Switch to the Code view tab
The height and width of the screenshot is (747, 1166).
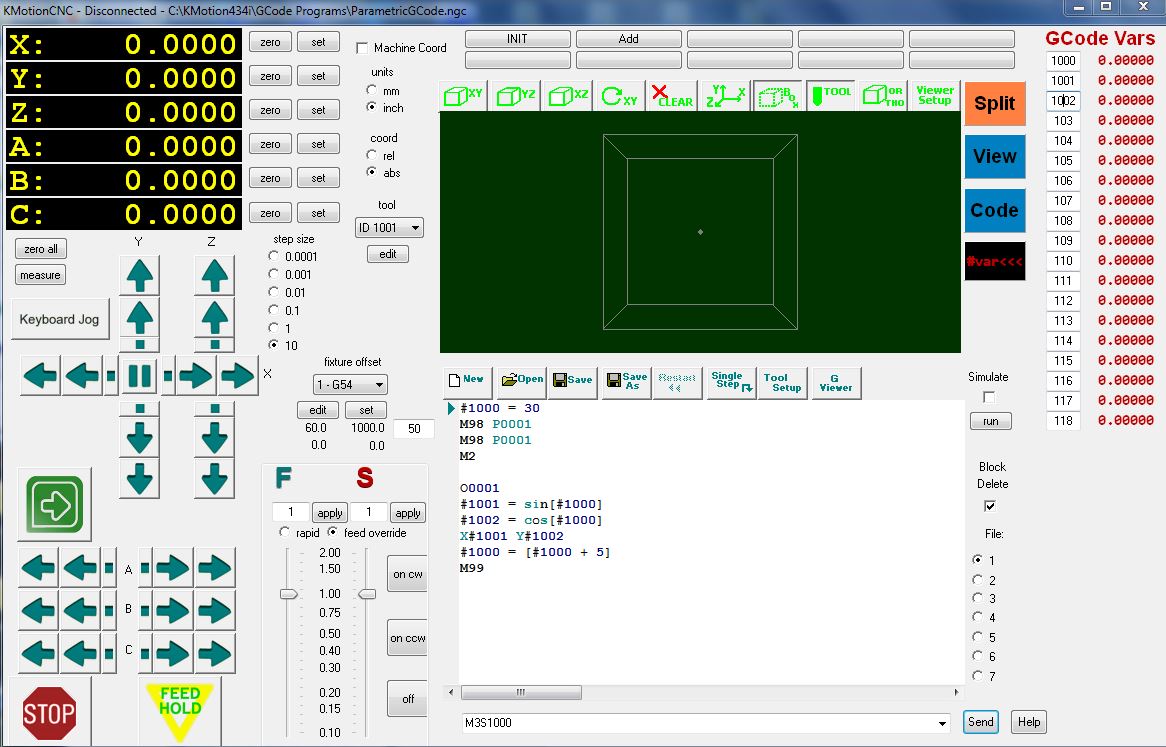(x=995, y=211)
